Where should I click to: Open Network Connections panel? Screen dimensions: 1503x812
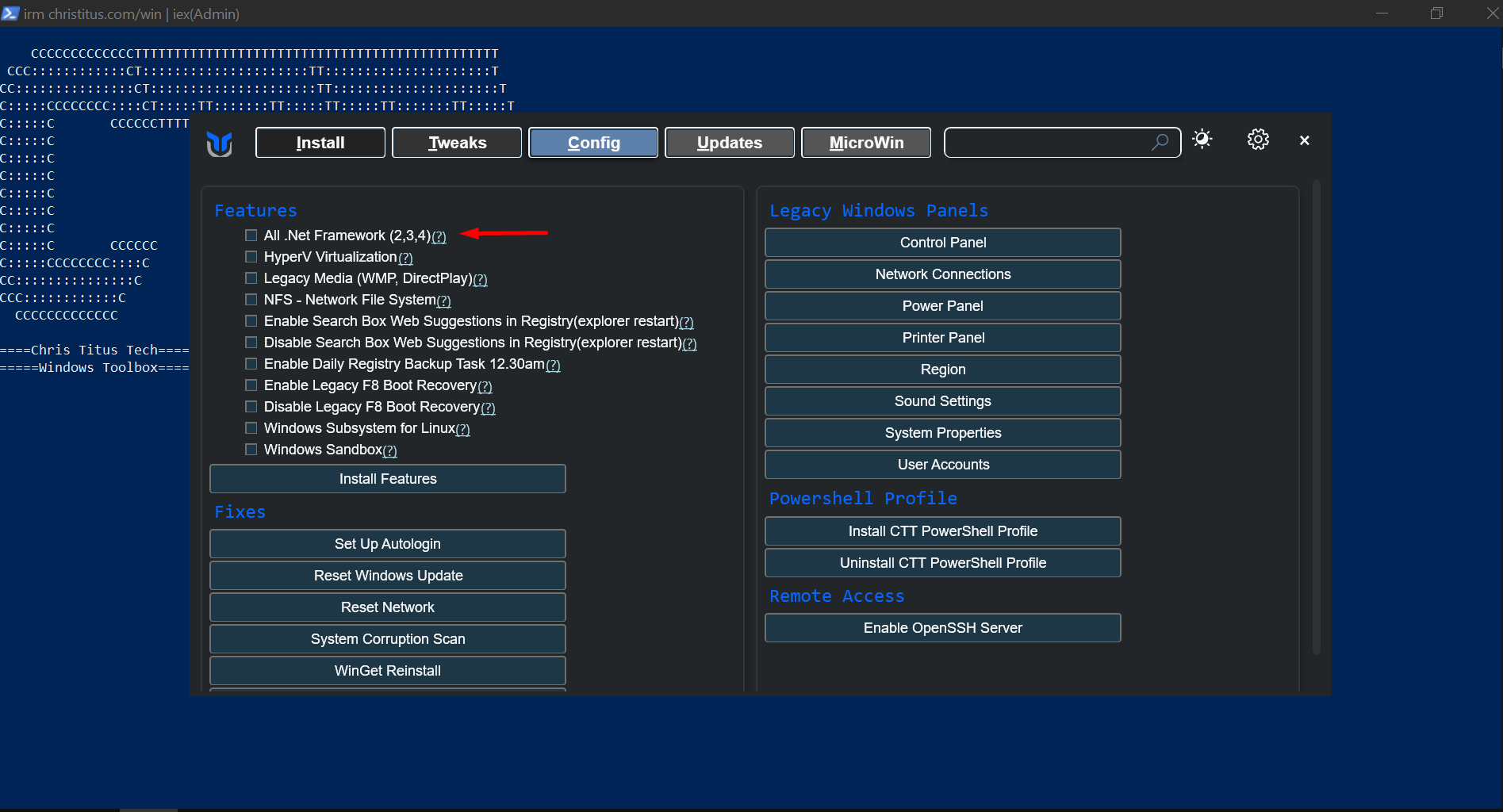pyautogui.click(x=943, y=274)
